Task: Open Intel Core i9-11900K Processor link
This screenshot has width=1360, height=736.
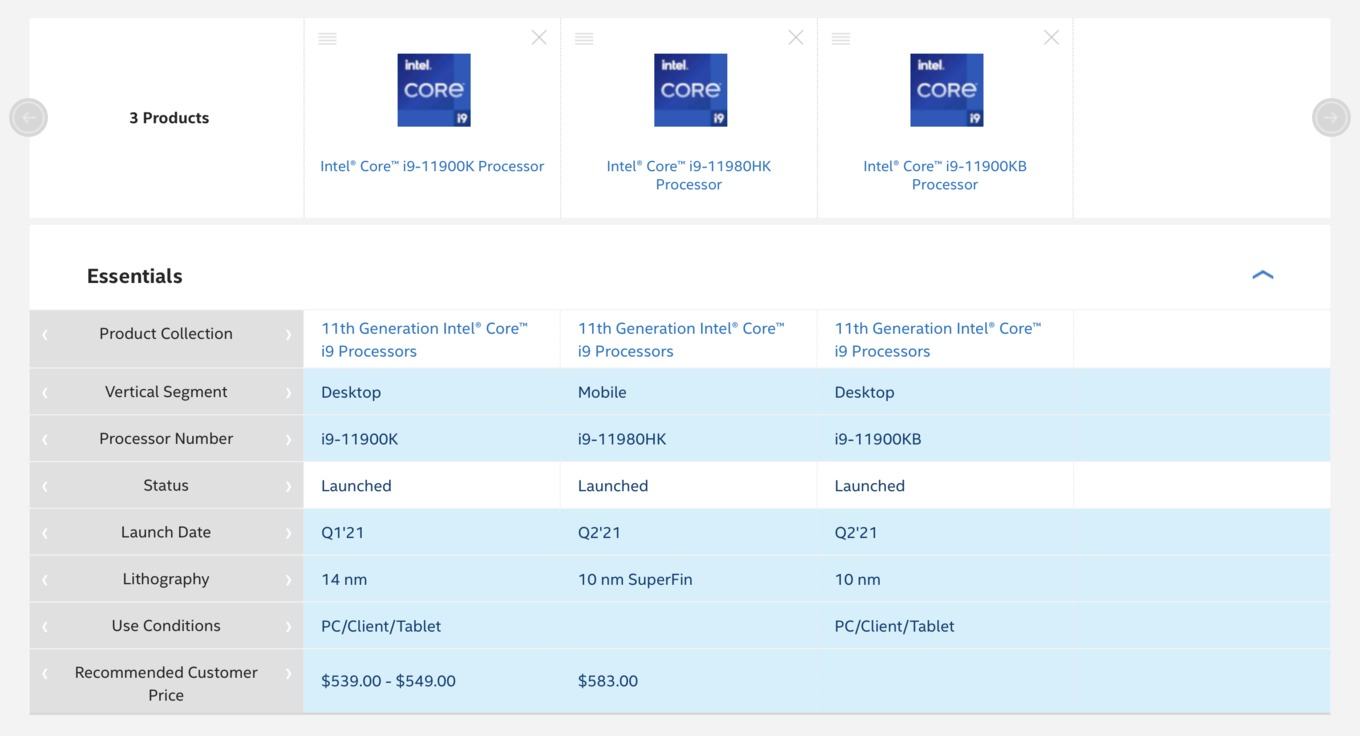Action: tap(432, 166)
